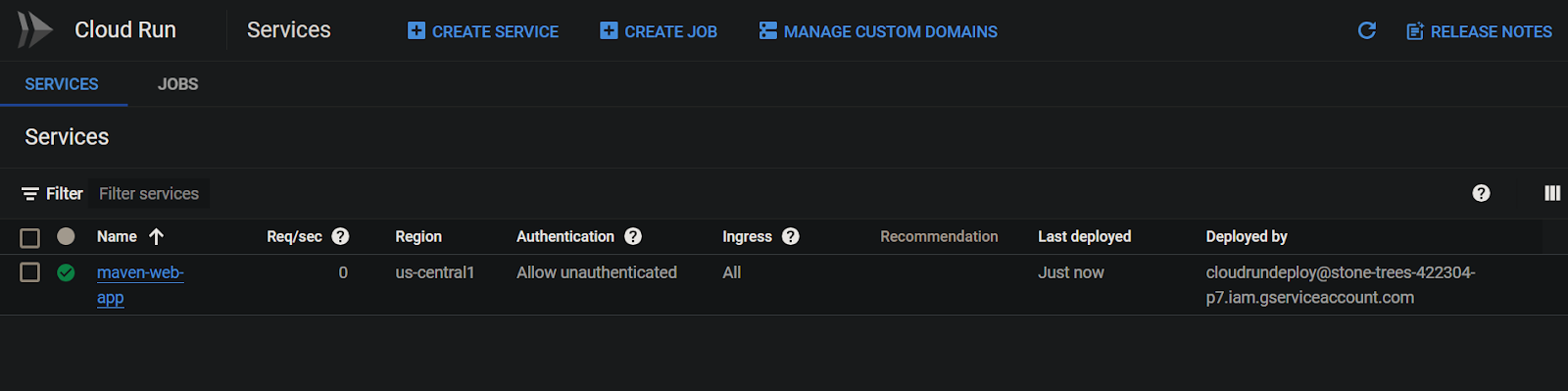This screenshot has width=1568, height=391.
Task: Switch to the JOBS tab
Action: click(177, 84)
